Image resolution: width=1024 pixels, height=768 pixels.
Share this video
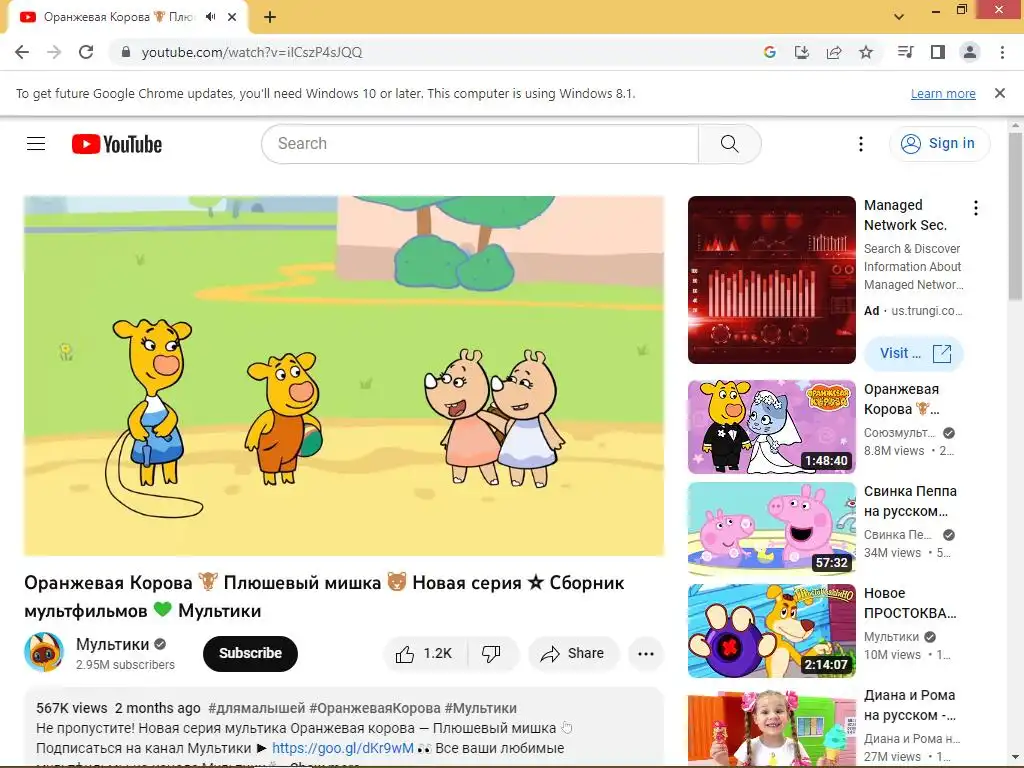pos(573,653)
